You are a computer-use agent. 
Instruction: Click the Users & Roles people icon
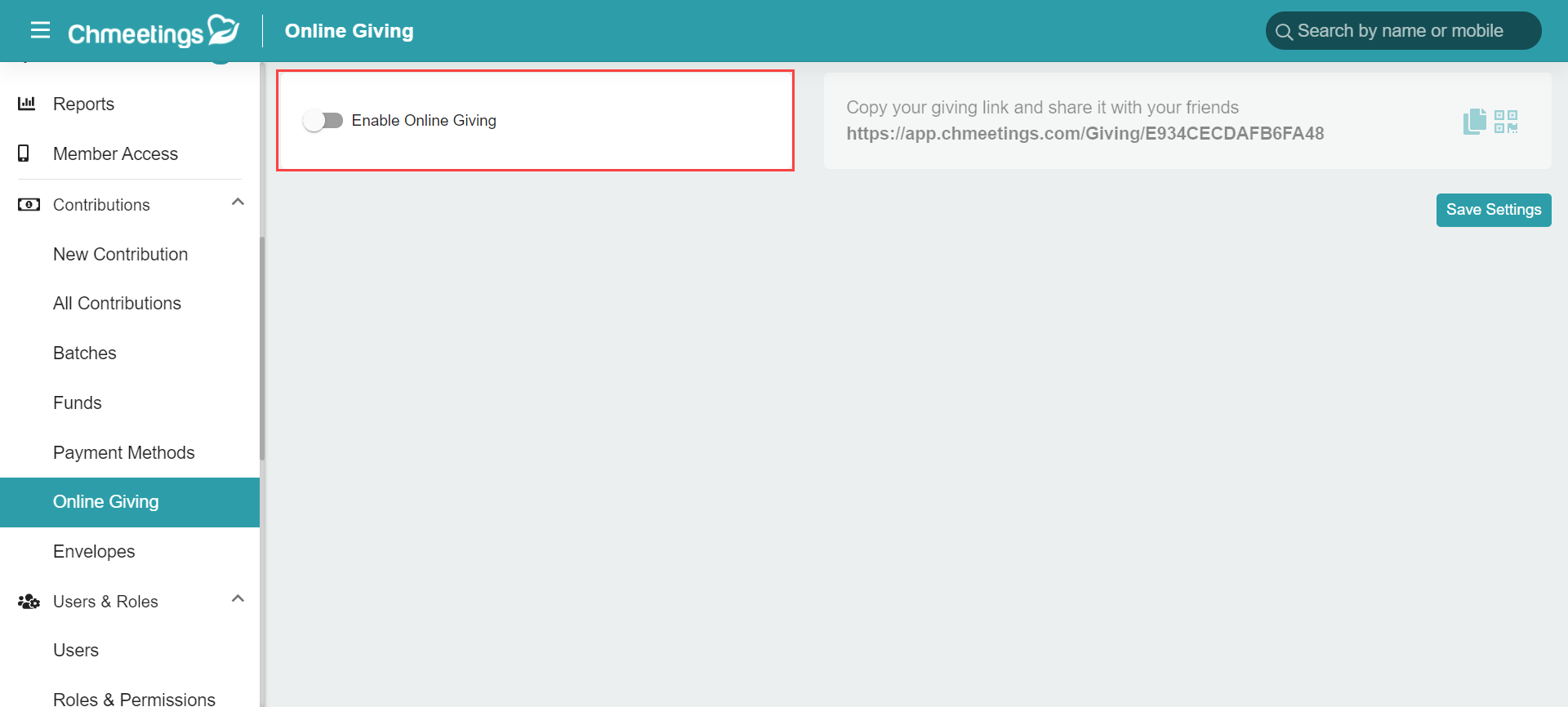click(x=29, y=602)
